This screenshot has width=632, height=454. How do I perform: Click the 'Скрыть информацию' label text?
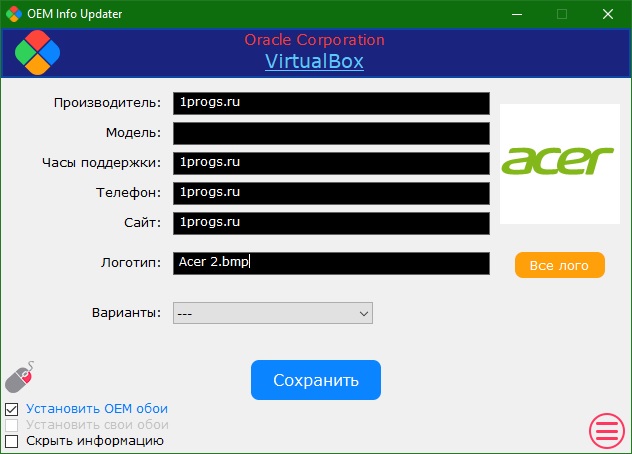(x=95, y=441)
